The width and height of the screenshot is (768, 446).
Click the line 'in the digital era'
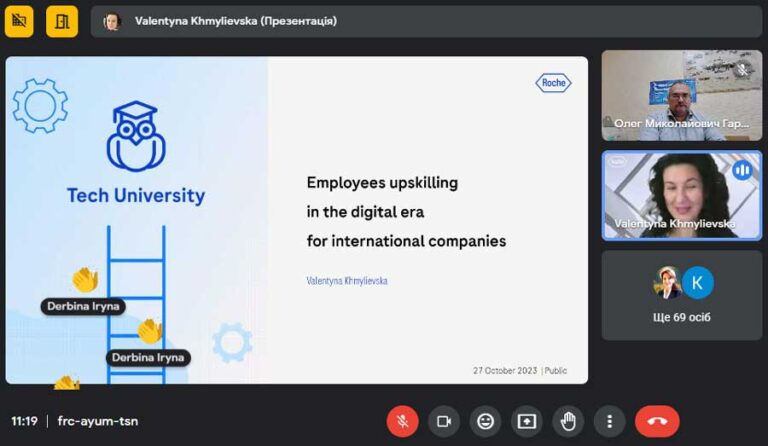(x=365, y=212)
